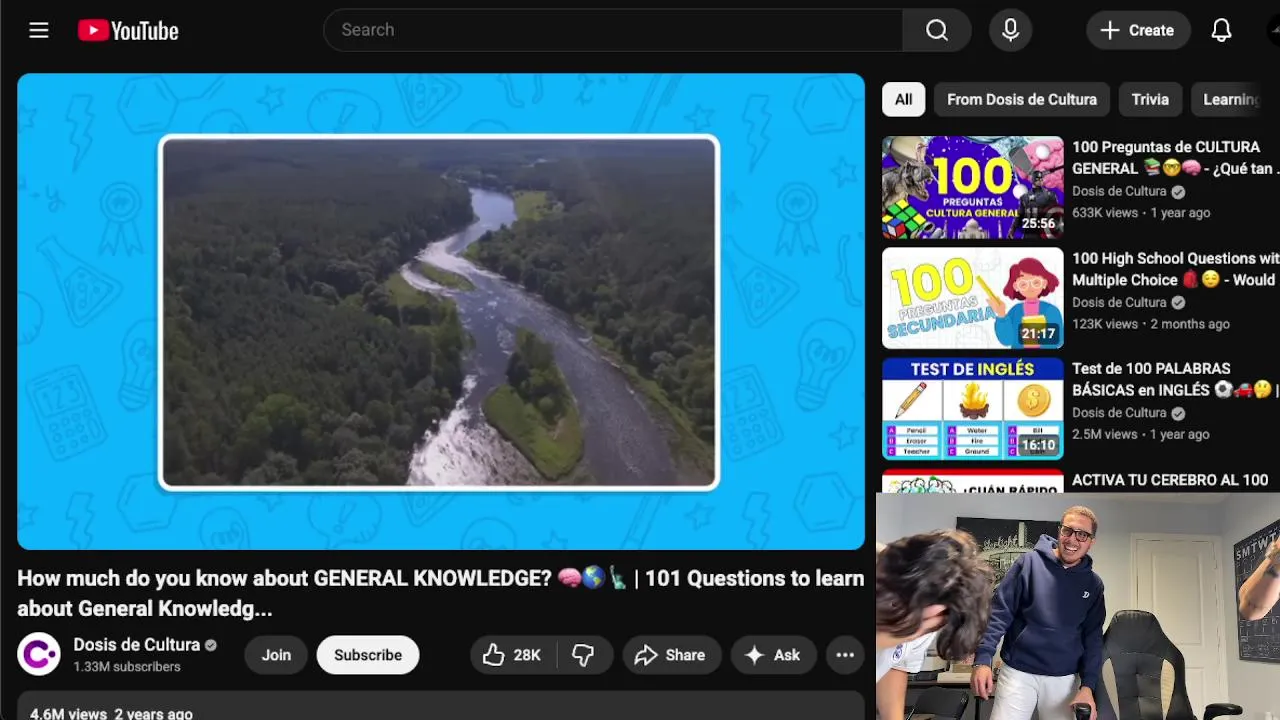The image size is (1280, 720).
Task: Click the search magnifier button
Action: 937,30
